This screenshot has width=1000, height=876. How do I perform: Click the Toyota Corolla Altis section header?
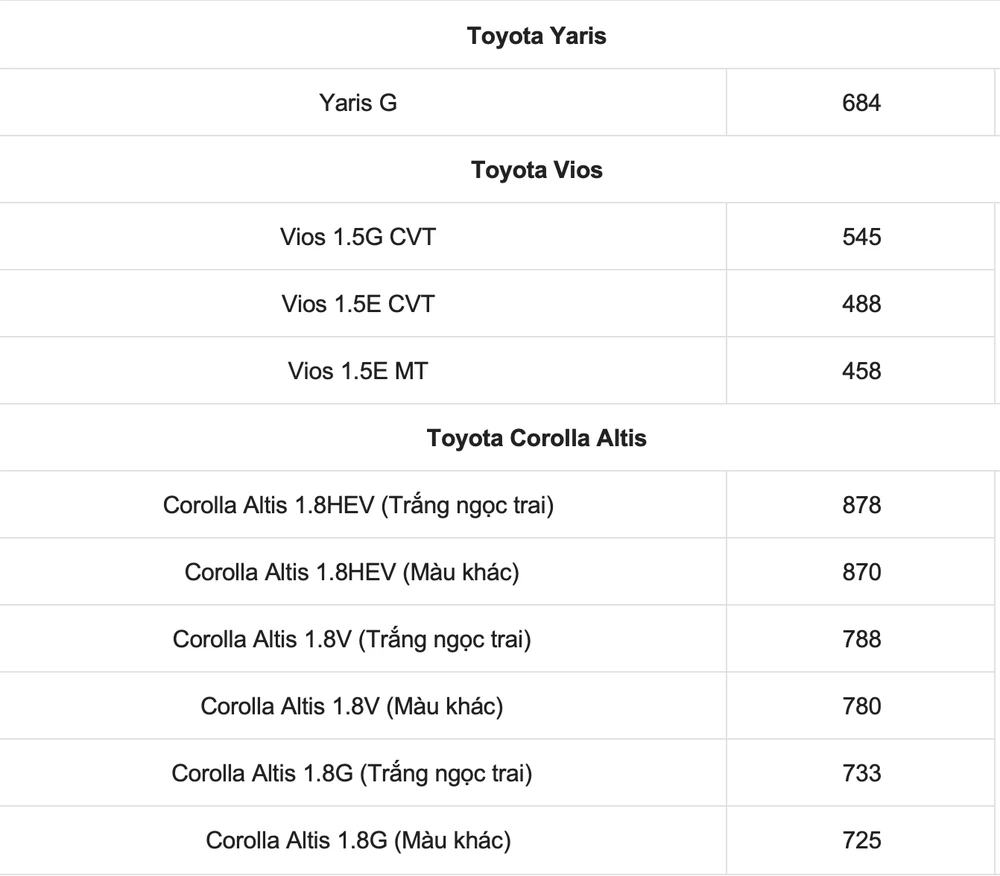[x=537, y=438]
